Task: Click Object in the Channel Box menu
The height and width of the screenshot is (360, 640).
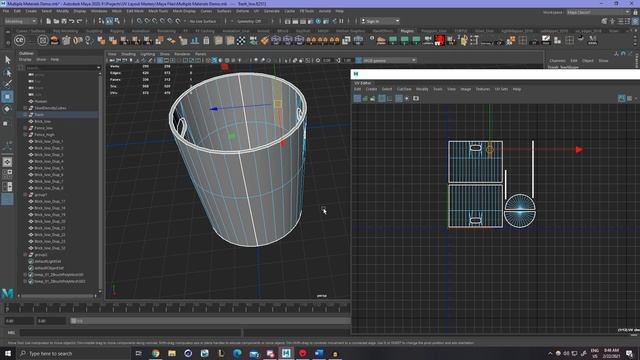Action: click(588, 61)
